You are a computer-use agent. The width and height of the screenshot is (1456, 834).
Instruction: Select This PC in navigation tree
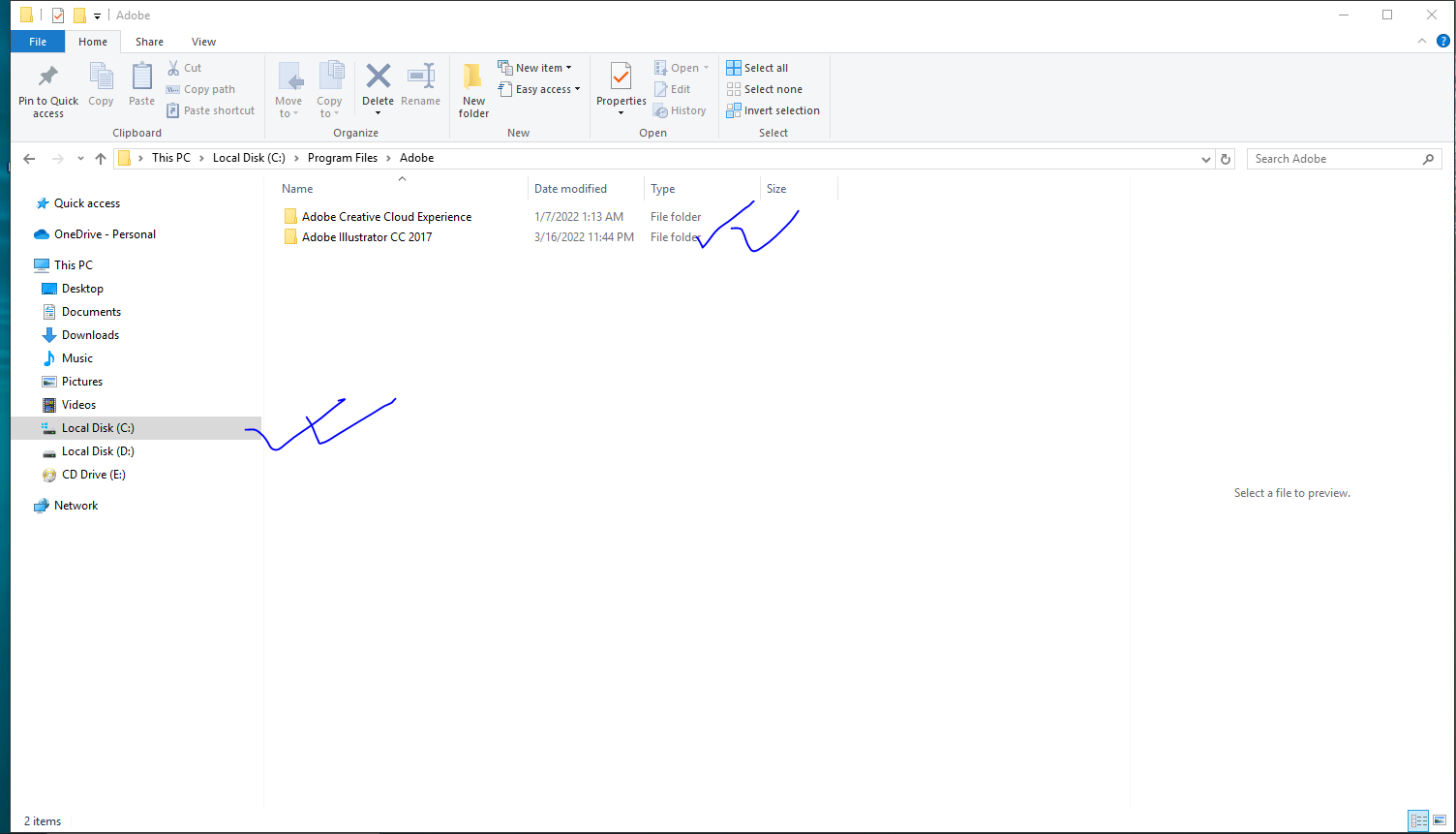[74, 265]
